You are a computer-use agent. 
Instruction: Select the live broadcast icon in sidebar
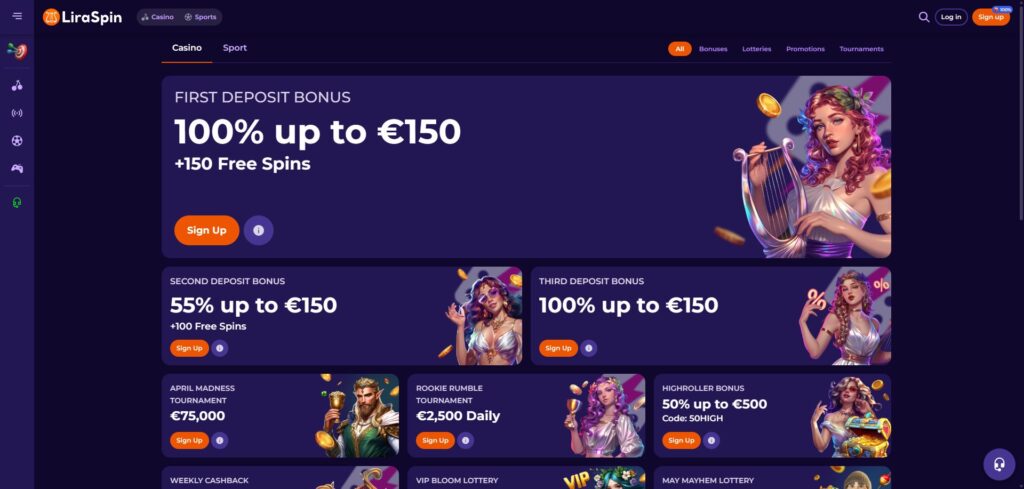[x=17, y=113]
